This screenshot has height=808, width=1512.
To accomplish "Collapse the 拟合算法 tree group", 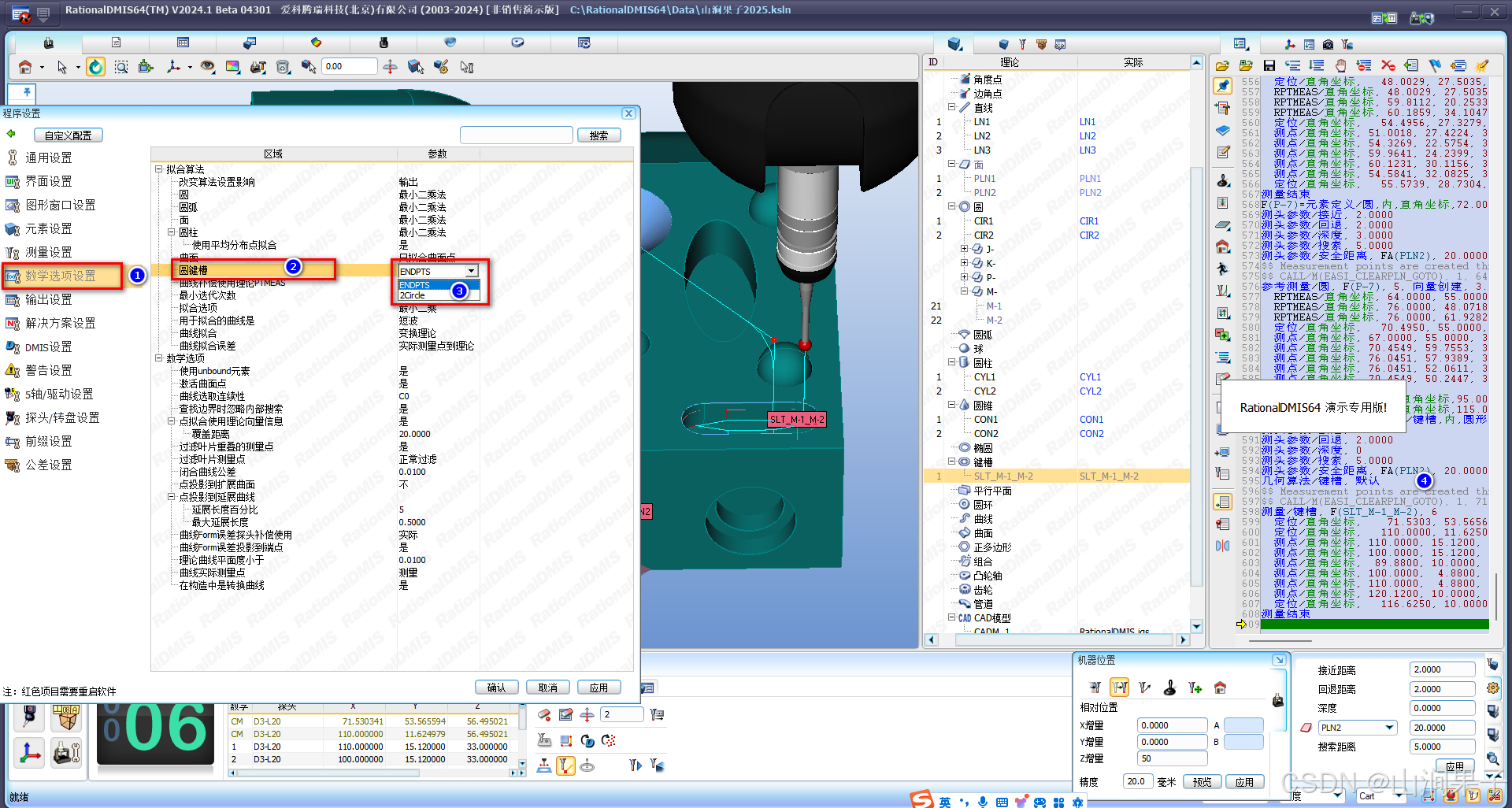I will (158, 169).
